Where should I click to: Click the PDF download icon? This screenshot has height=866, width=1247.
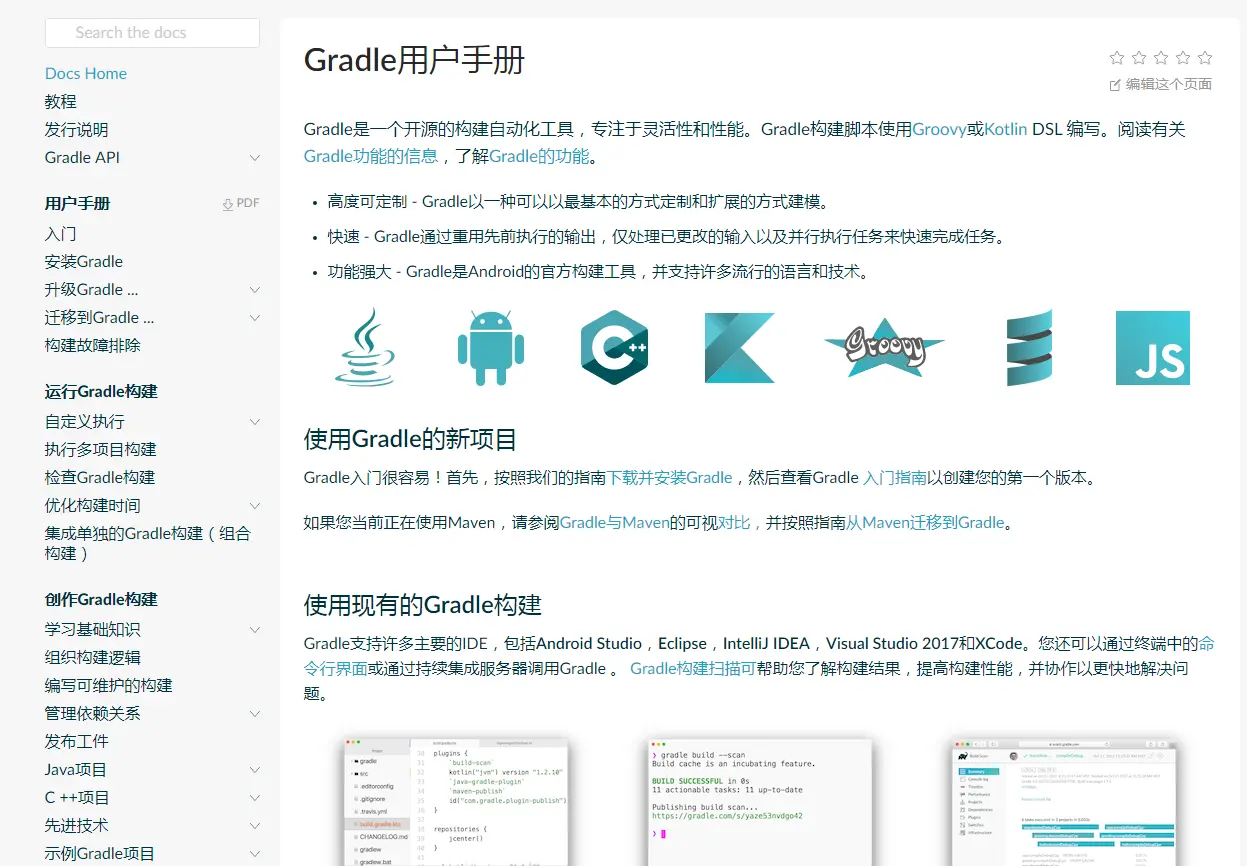(x=228, y=204)
